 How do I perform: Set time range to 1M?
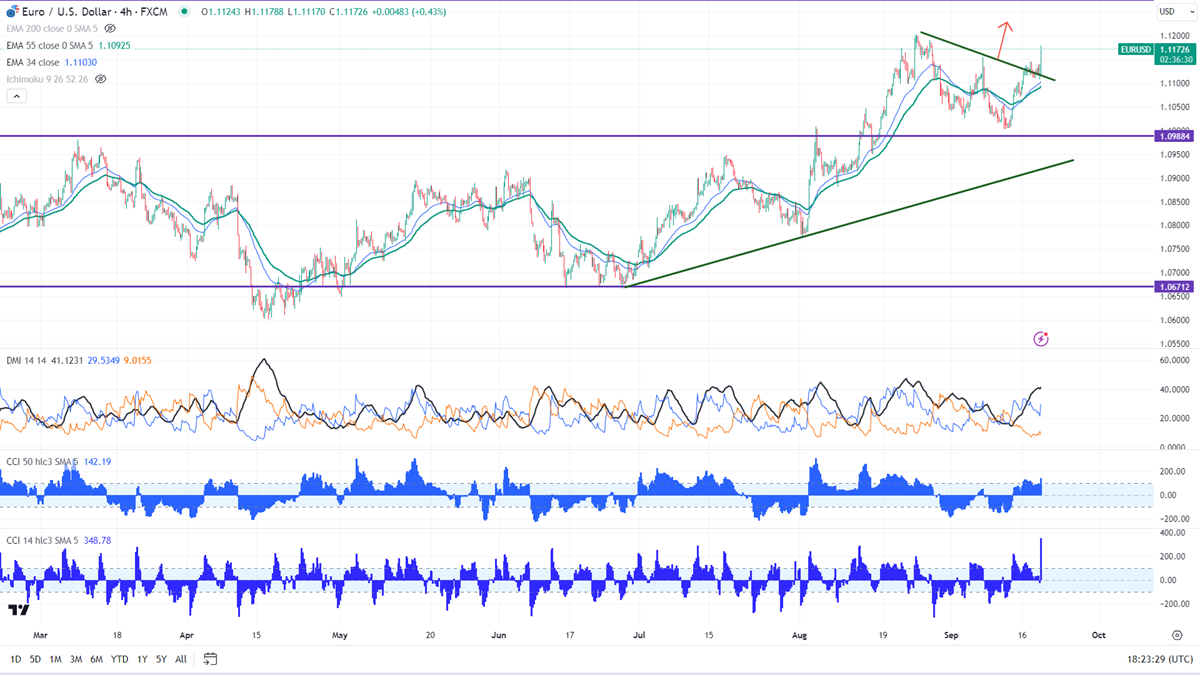point(55,659)
